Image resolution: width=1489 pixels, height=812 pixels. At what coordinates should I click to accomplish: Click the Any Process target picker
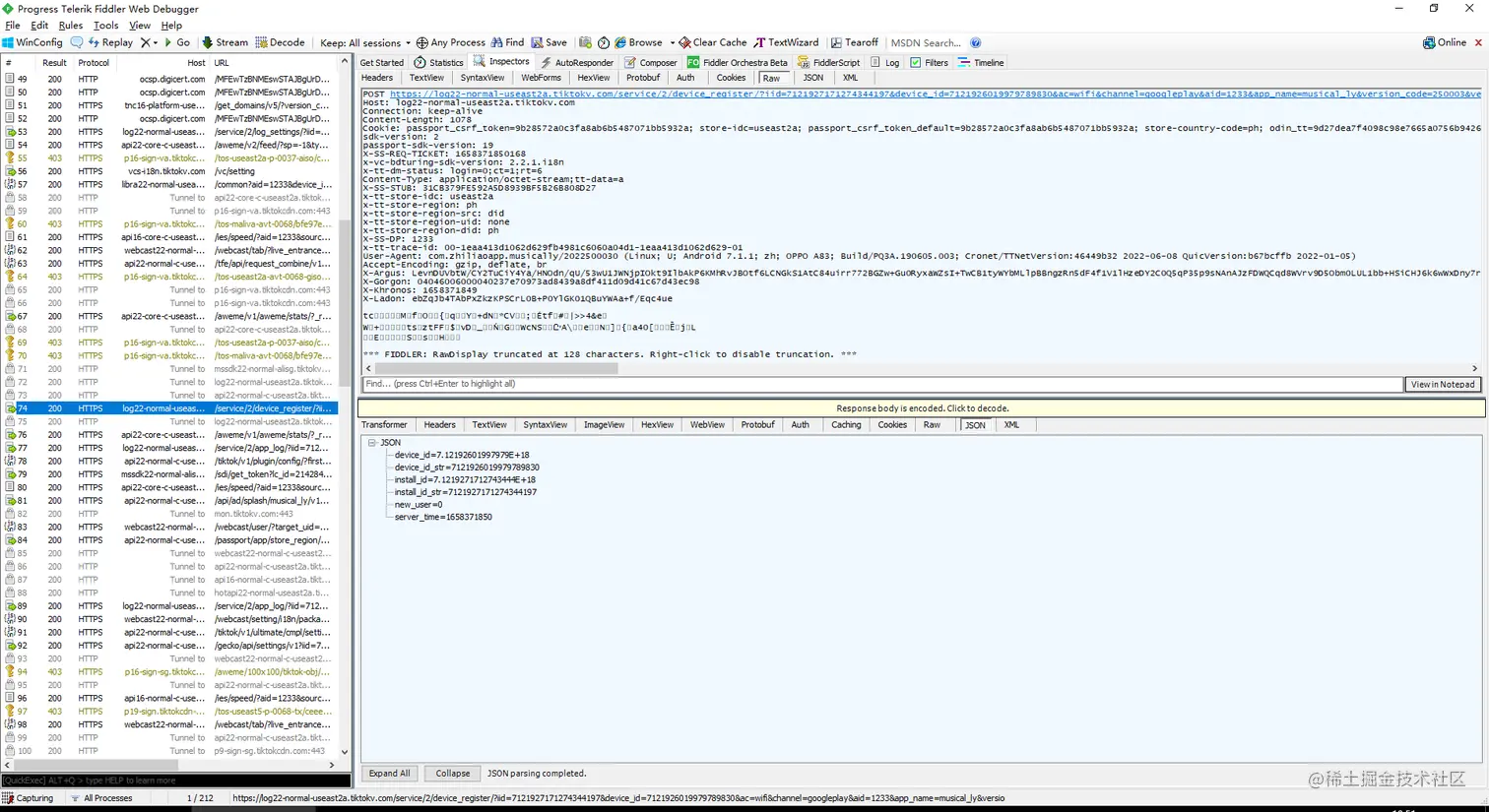pos(451,42)
